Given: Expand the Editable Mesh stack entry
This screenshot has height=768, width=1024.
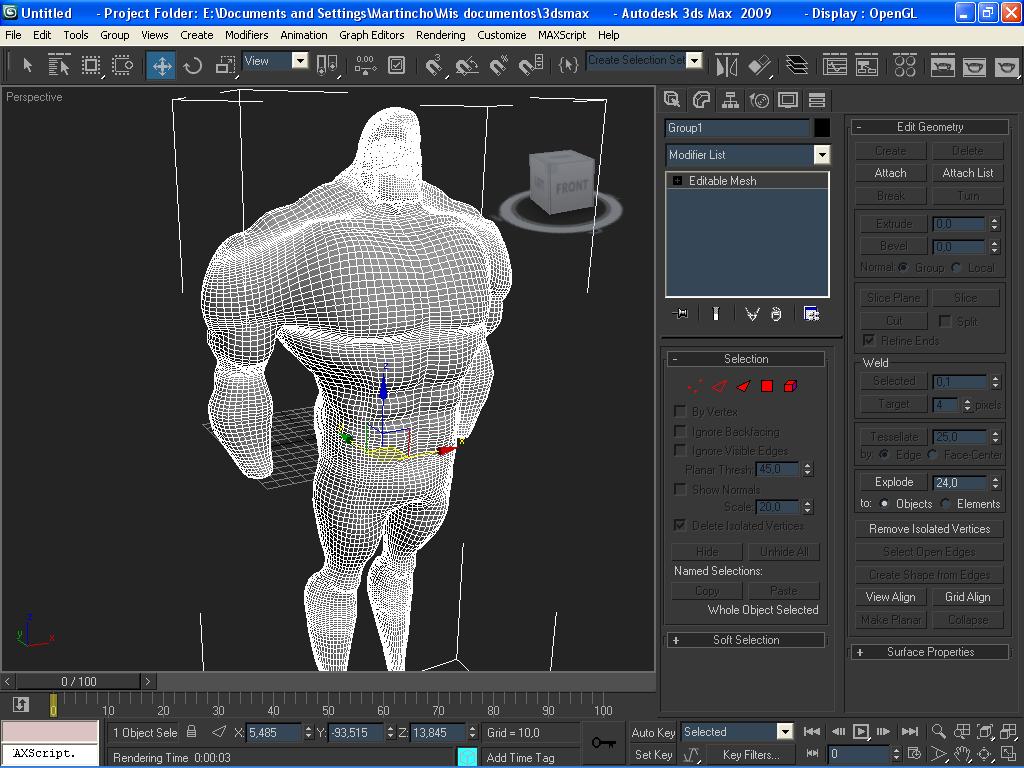Looking at the screenshot, I should click(677, 181).
